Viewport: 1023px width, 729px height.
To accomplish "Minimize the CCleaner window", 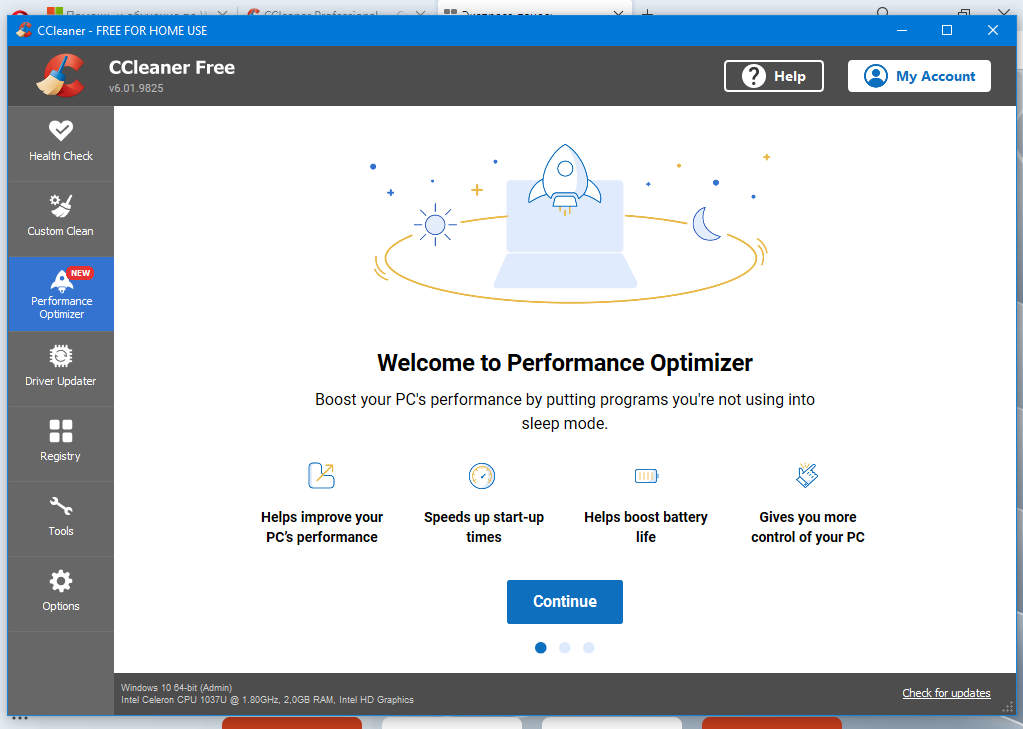I will [902, 30].
